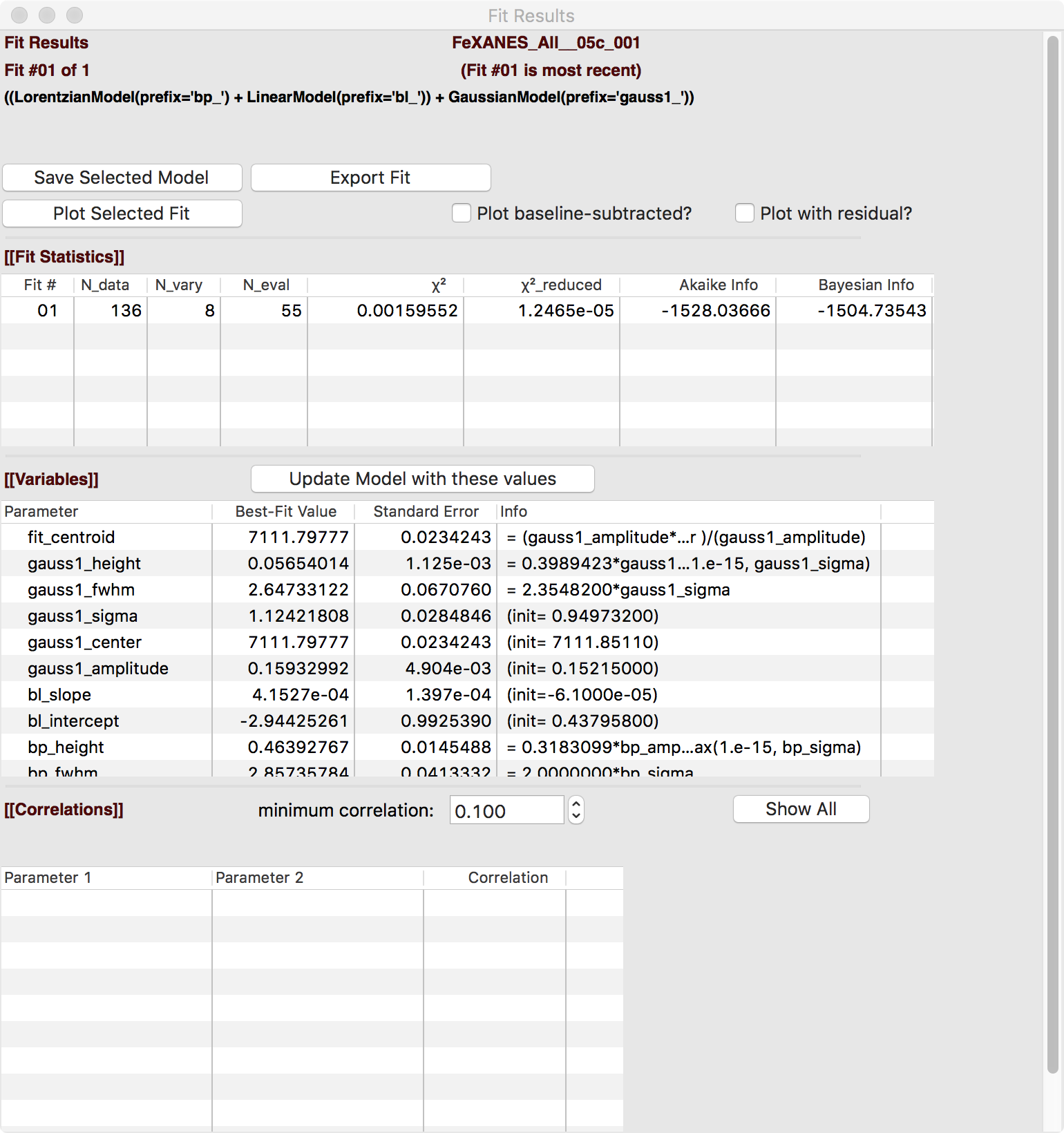Click the Save Selected Model button

coord(122,178)
